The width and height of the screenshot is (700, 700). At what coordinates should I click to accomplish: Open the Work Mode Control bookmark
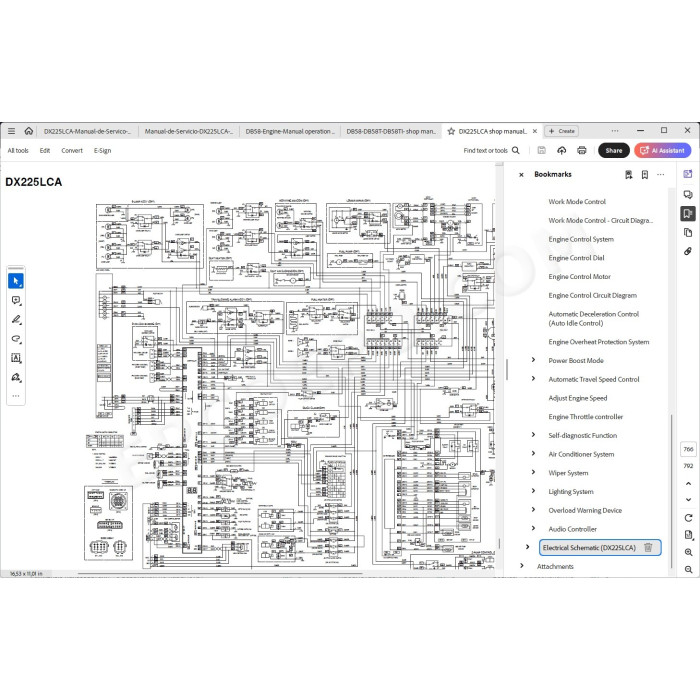pos(577,202)
